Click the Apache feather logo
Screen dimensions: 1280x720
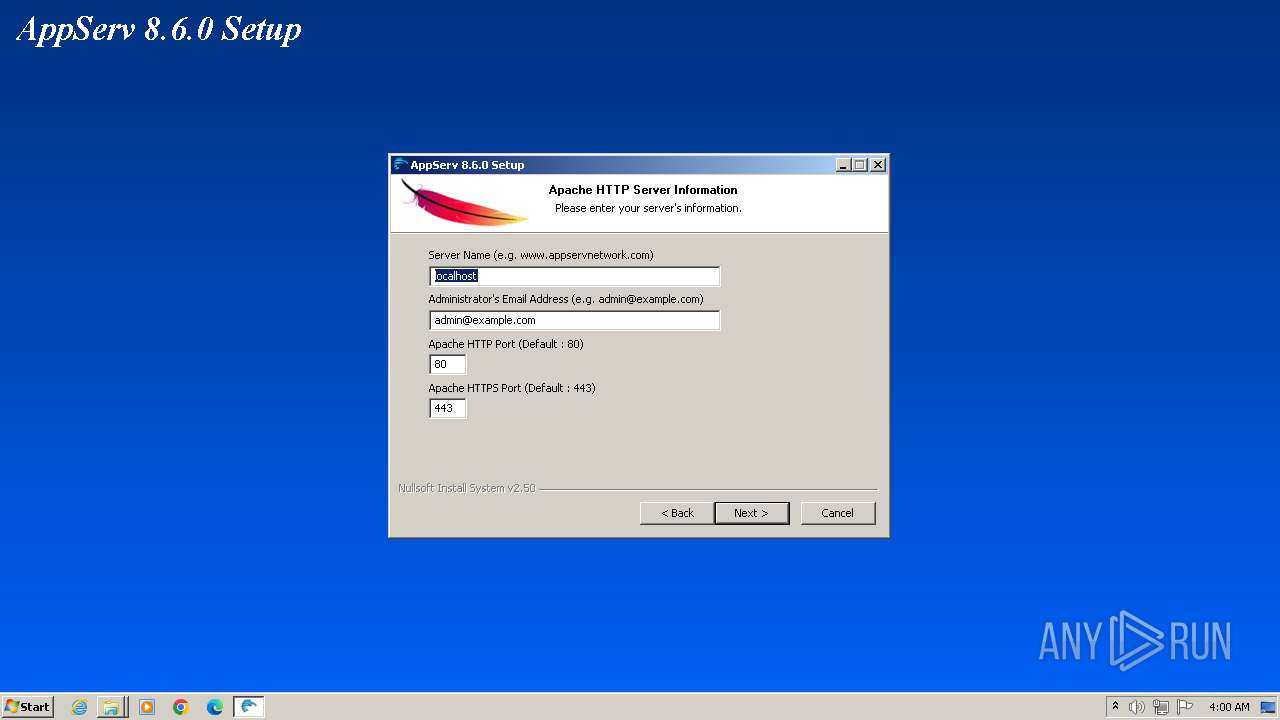click(x=463, y=203)
